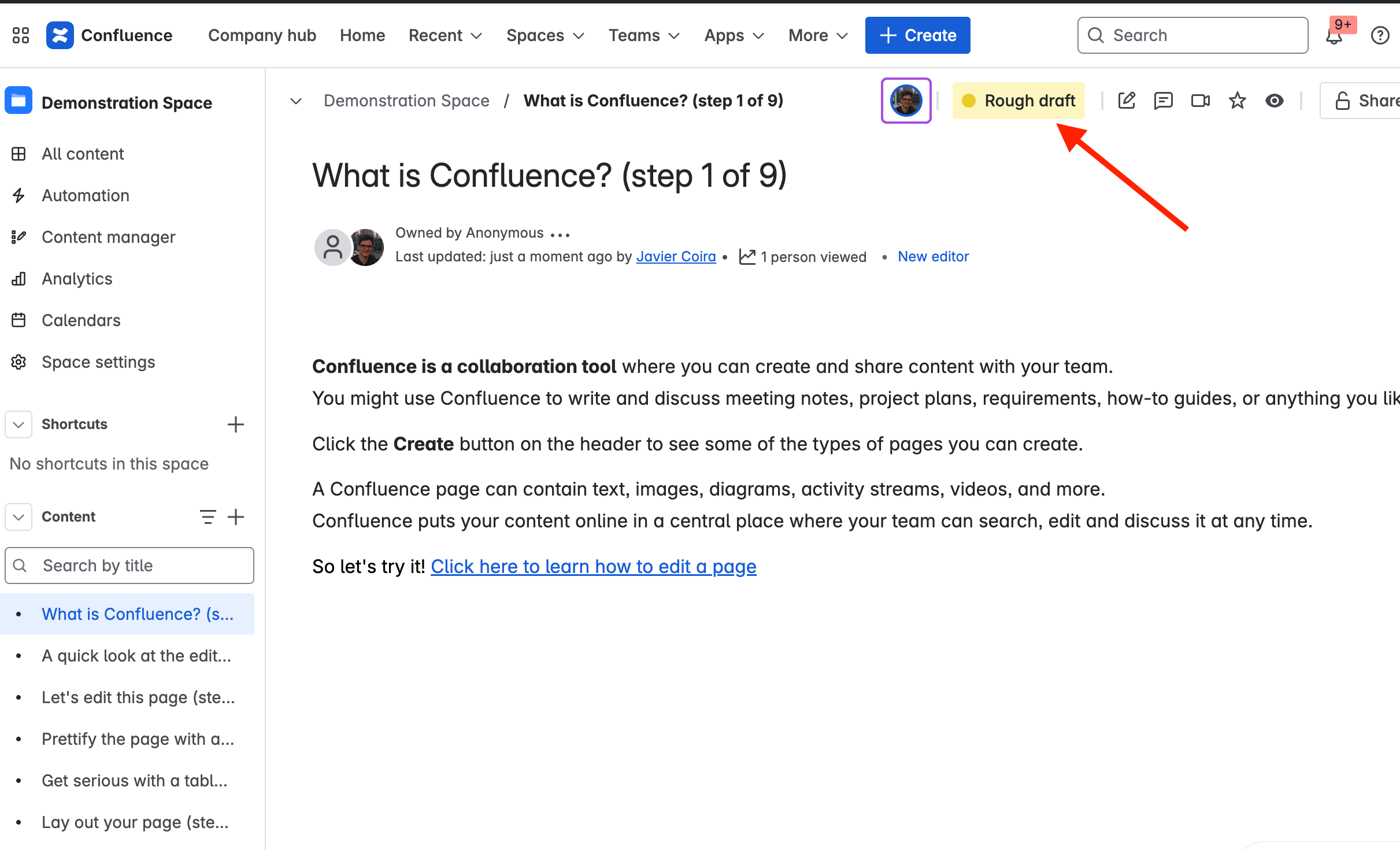Collapse the Shortcuts section
This screenshot has height=850, width=1400.
point(18,424)
